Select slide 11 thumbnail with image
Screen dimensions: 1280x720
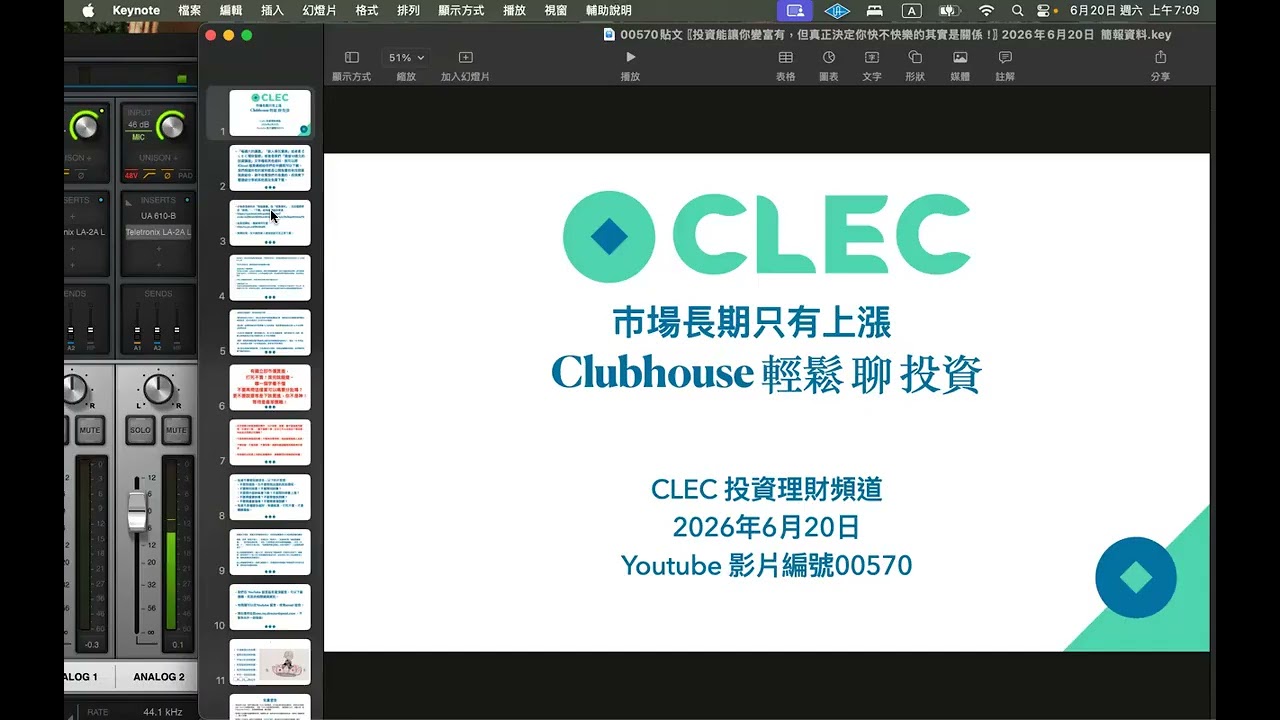[x=270, y=662]
